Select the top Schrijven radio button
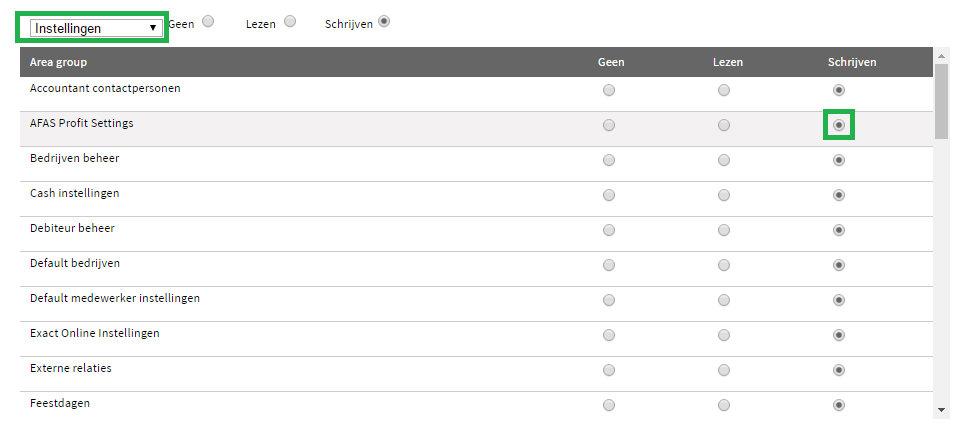Viewport: 968px width, 425px height. point(384,22)
